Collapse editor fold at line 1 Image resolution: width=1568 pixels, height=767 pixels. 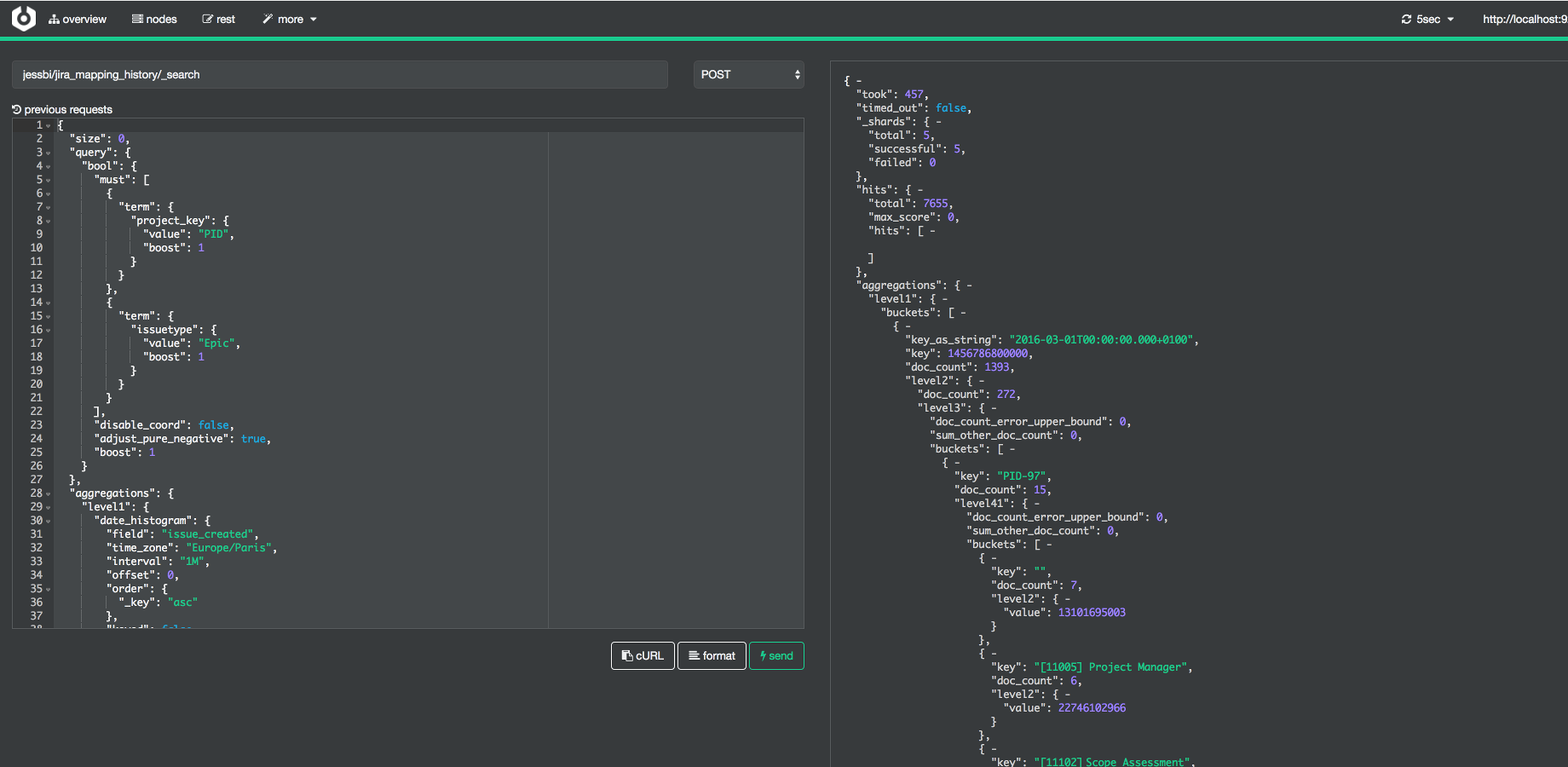pos(49,125)
